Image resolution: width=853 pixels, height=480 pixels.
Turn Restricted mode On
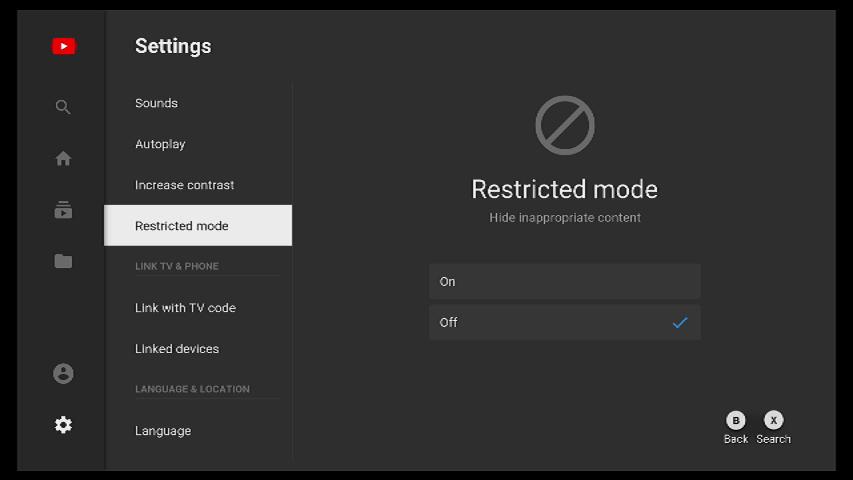click(564, 282)
